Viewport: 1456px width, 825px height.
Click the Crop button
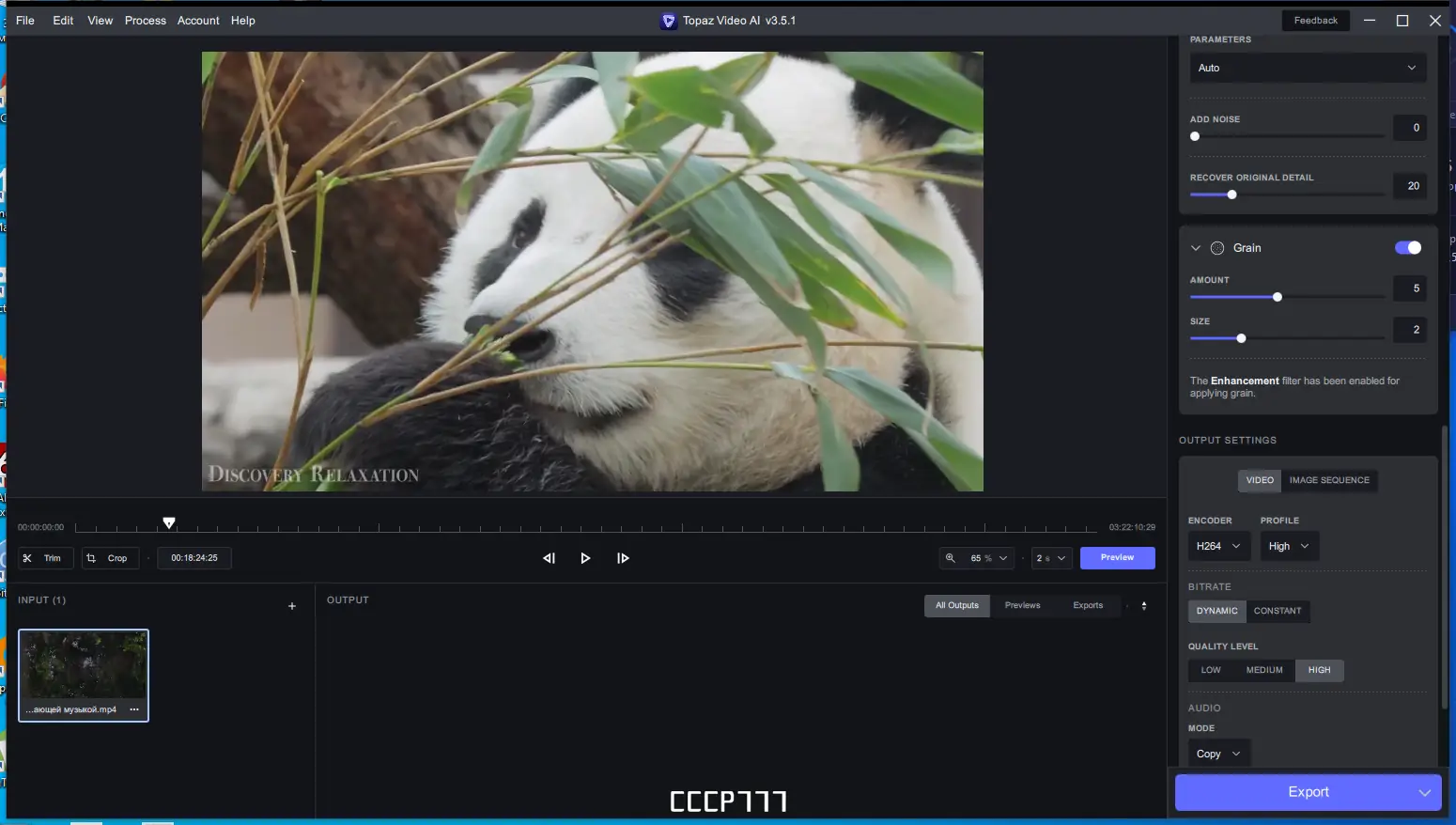click(x=110, y=558)
